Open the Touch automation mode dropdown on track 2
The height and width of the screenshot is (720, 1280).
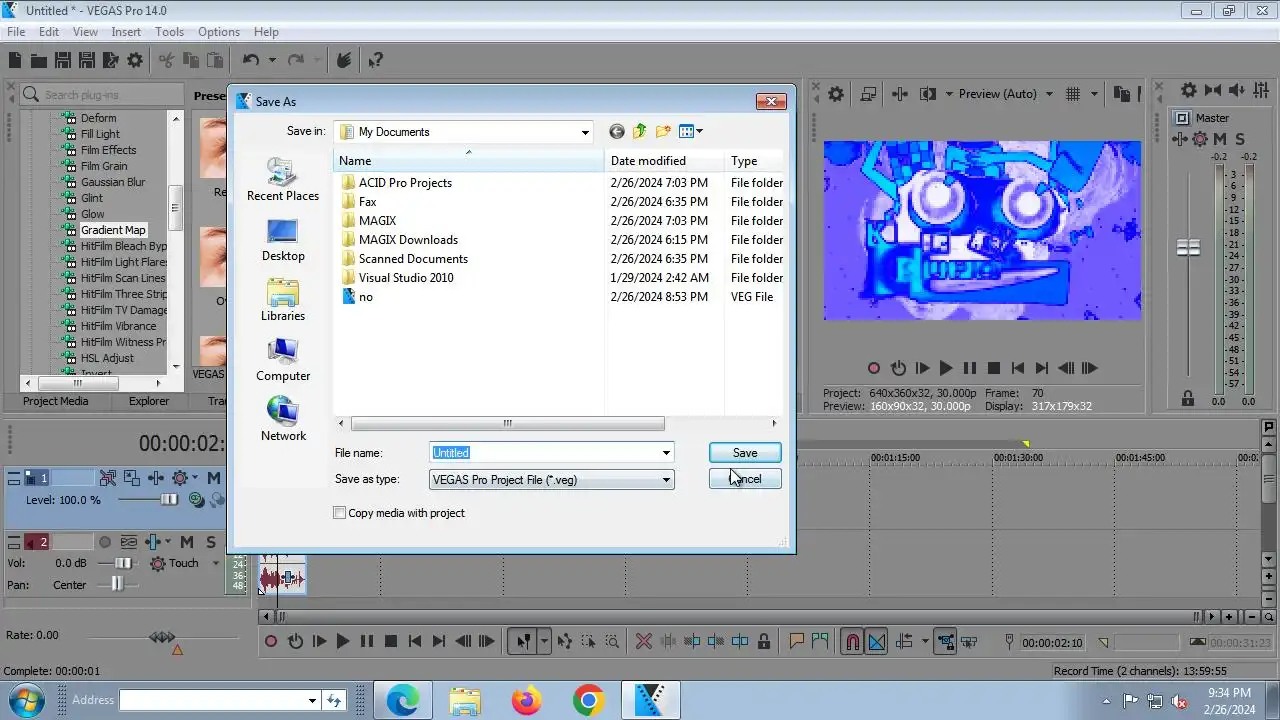point(215,563)
